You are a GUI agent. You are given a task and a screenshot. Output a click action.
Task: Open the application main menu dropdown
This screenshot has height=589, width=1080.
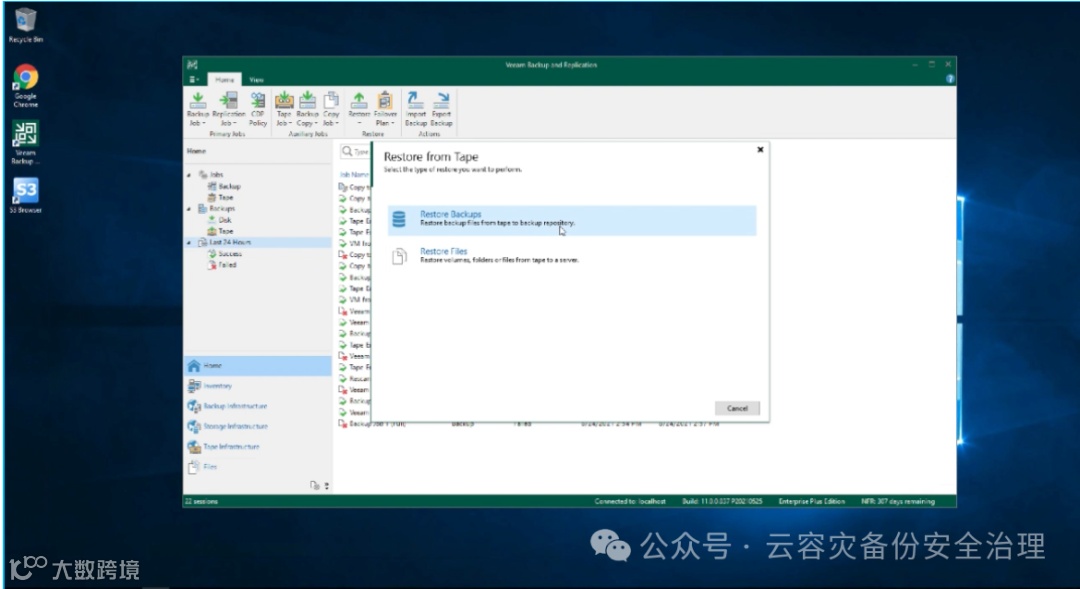pyautogui.click(x=195, y=80)
